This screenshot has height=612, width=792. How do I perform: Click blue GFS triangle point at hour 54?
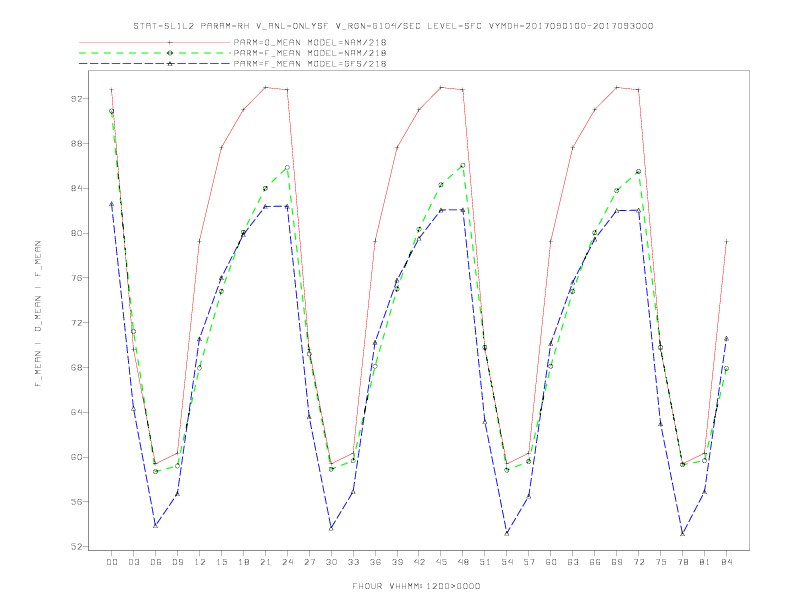(x=507, y=533)
